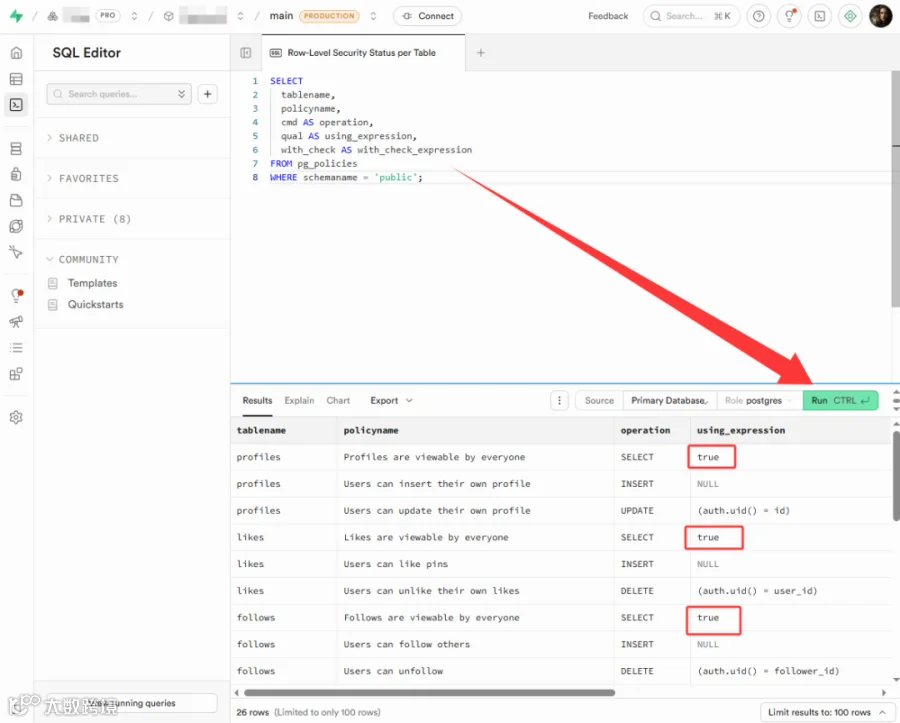Open the Advisors lightbulb sidebar icon
Screen dimensions: 900x723
click(x=17, y=296)
